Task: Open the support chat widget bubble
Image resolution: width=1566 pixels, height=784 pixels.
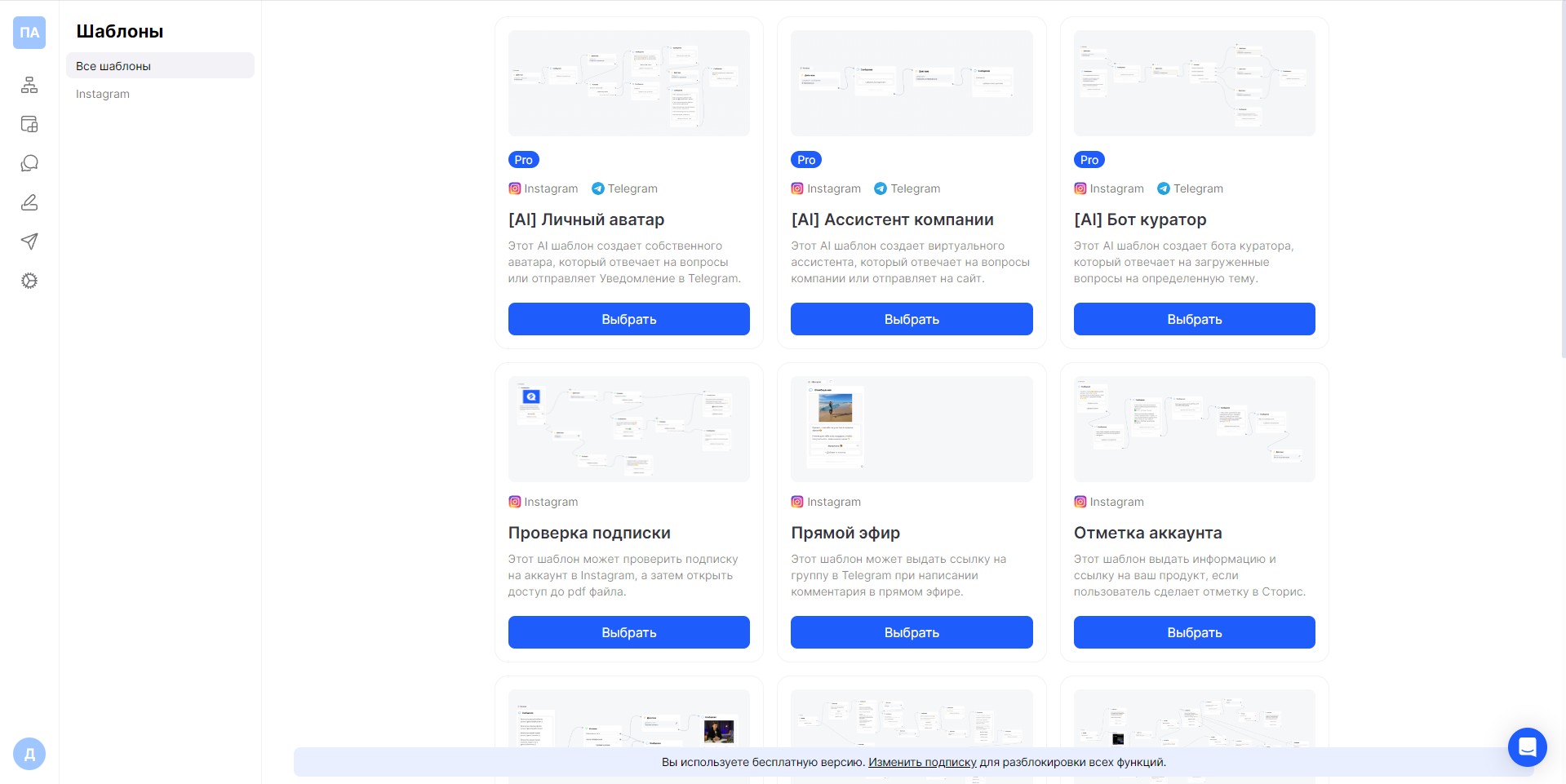Action: pyautogui.click(x=1528, y=747)
